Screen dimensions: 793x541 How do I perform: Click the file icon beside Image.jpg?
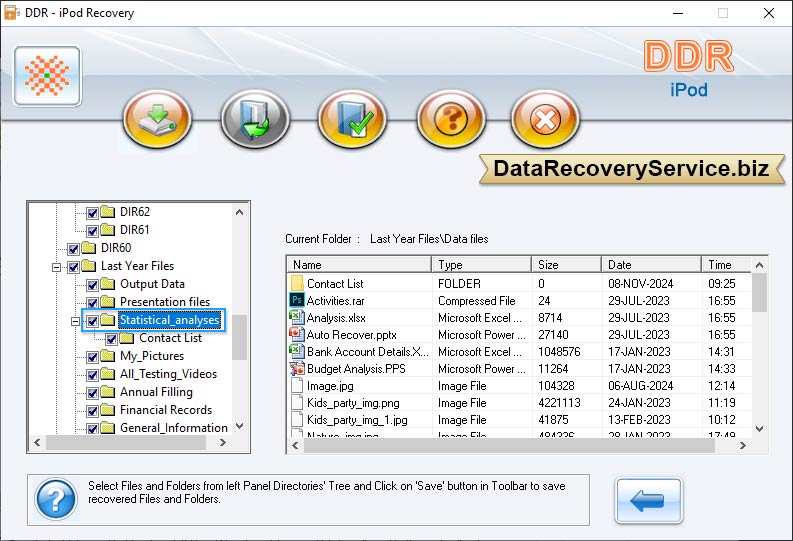(x=297, y=386)
